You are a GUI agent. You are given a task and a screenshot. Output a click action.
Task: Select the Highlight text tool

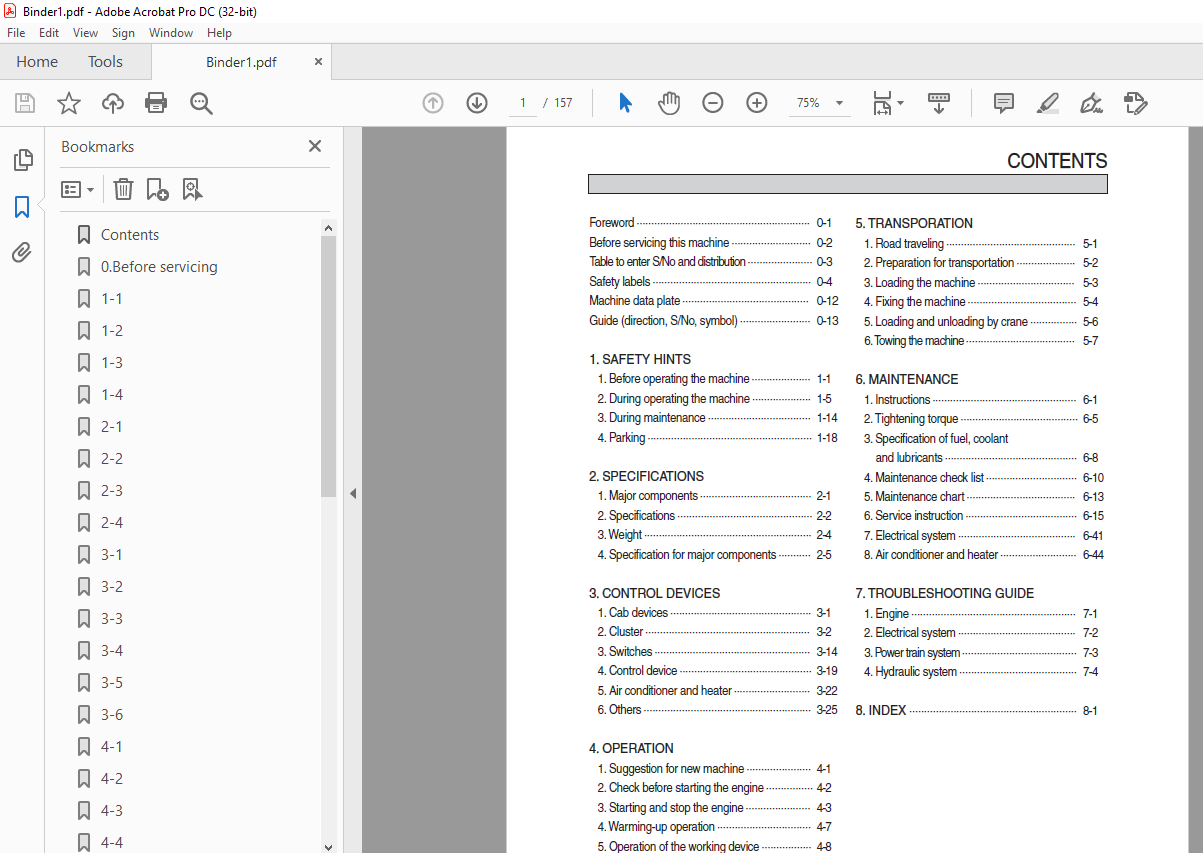1047,103
